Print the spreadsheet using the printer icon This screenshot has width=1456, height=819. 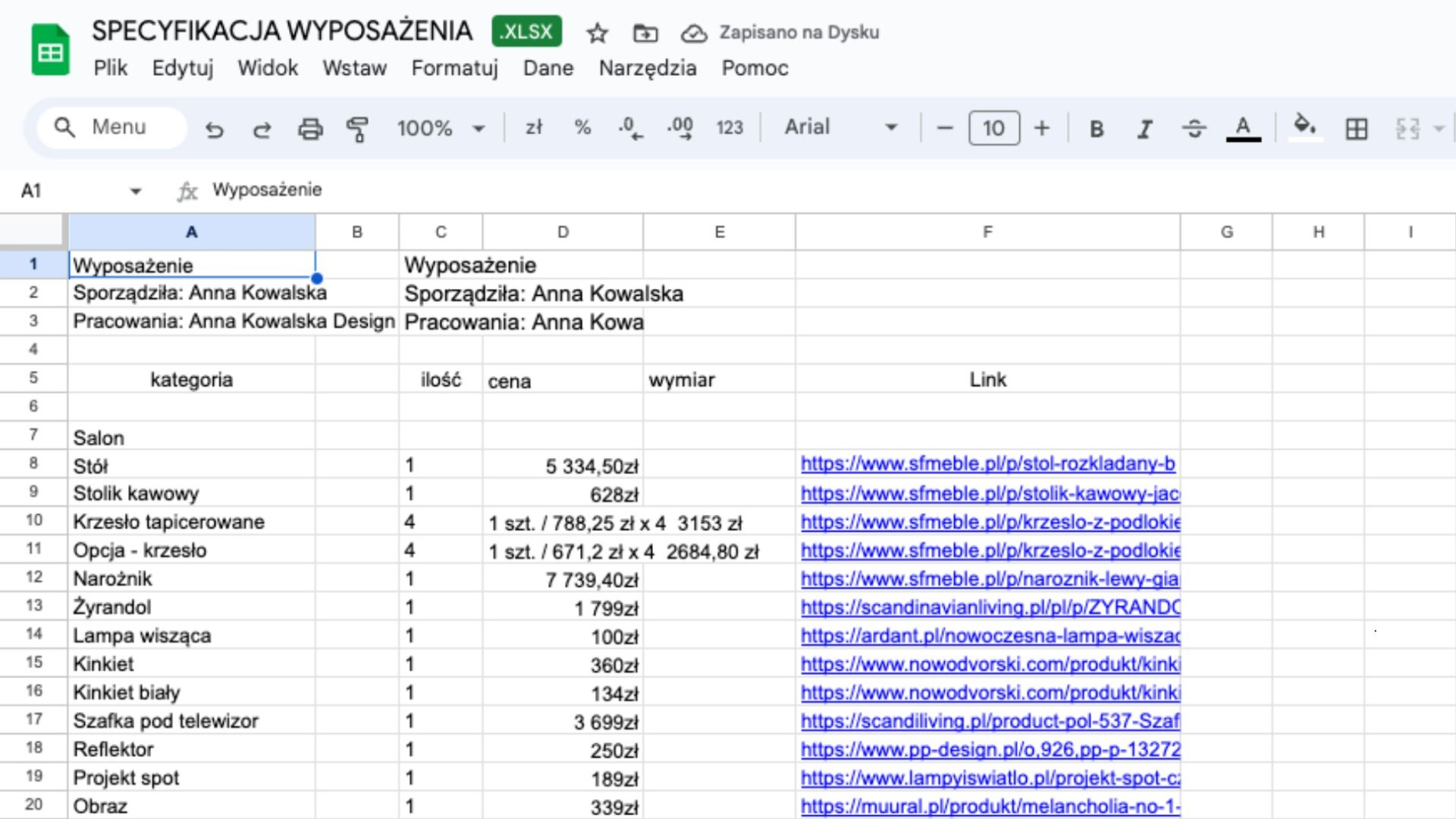[310, 129]
